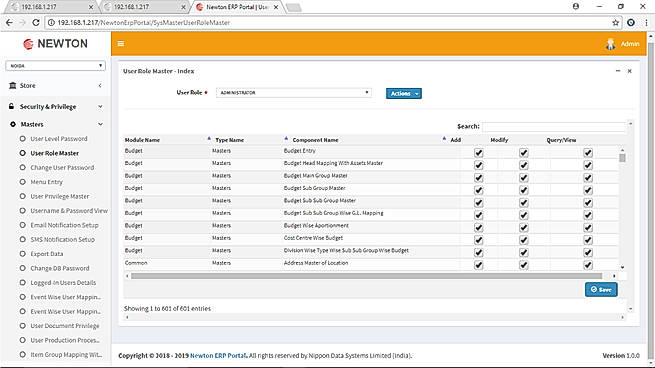Open Username & Password View item

(69, 211)
